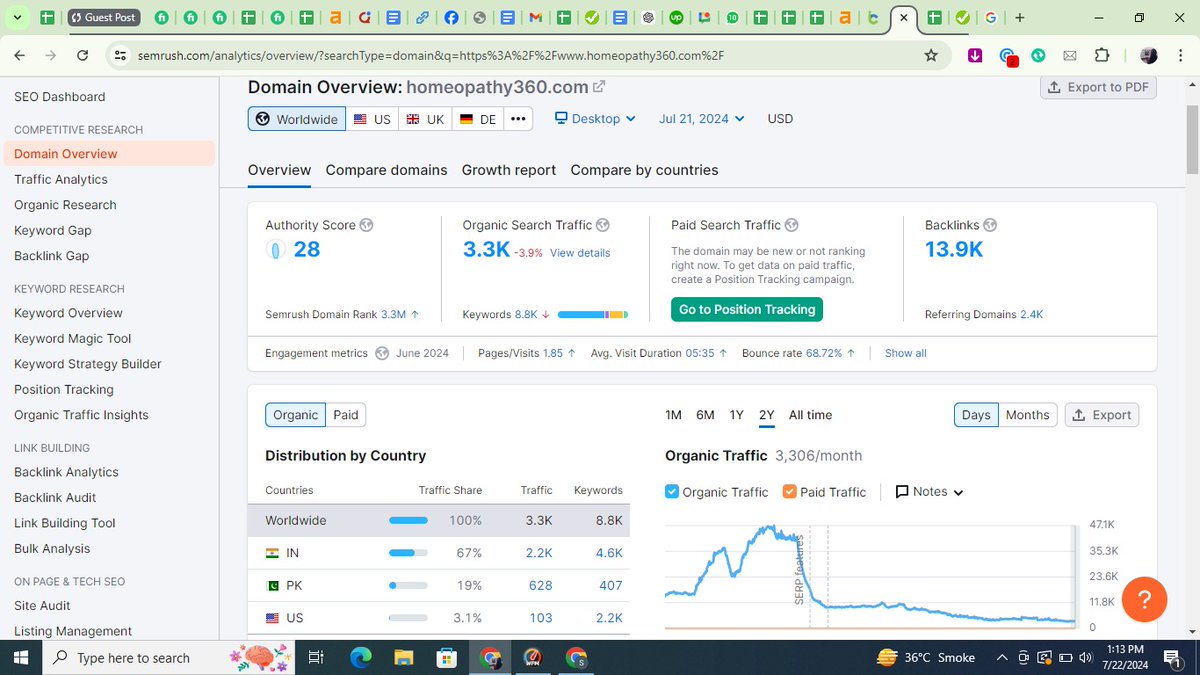Screen dimensions: 1200x675
Task: Click the Keywords distribution color bar
Action: pyautogui.click(x=593, y=314)
